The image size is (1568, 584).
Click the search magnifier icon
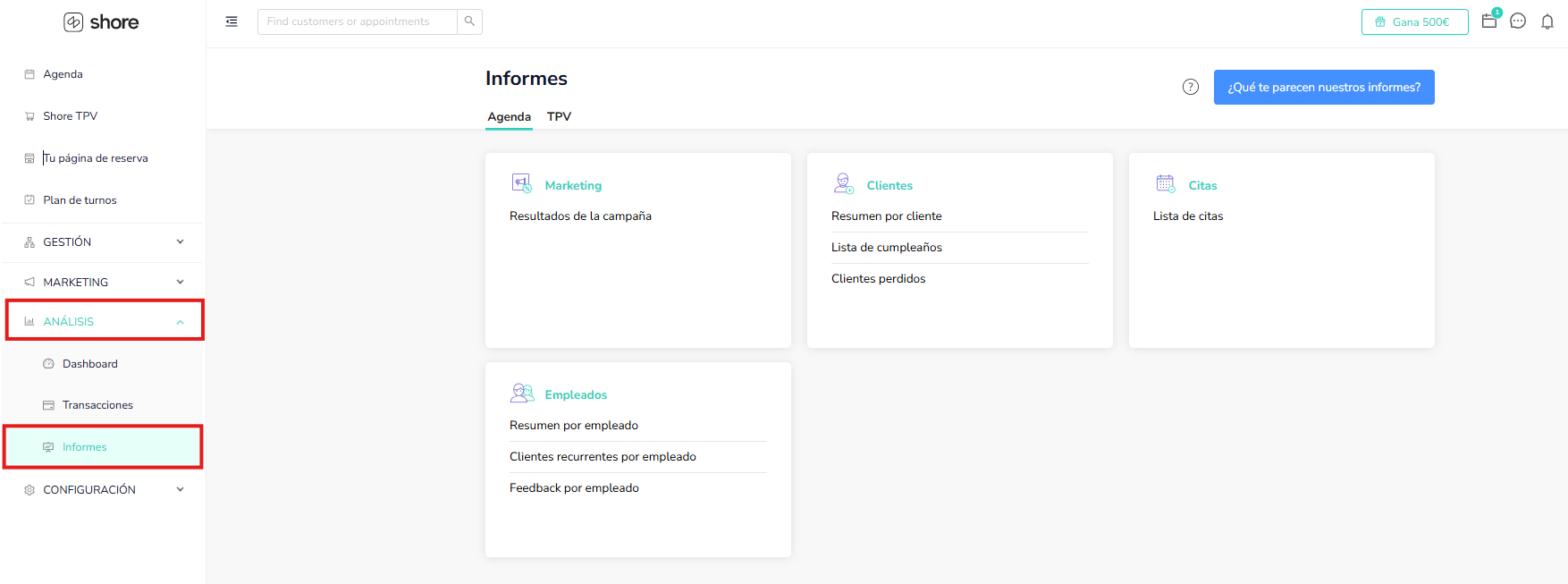coord(469,21)
